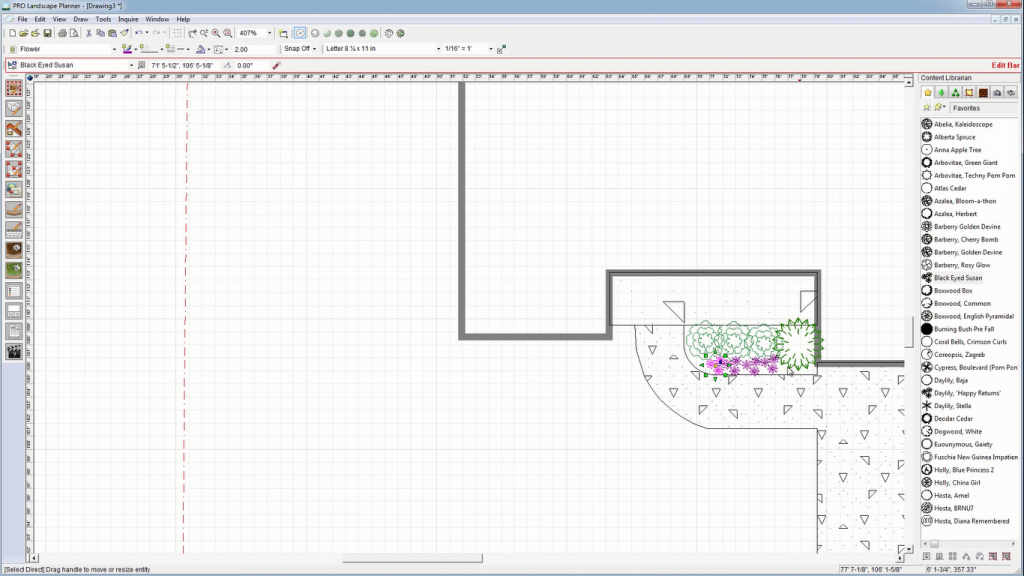Click the Inquire menu
Image resolution: width=1024 pixels, height=576 pixels.
point(127,18)
